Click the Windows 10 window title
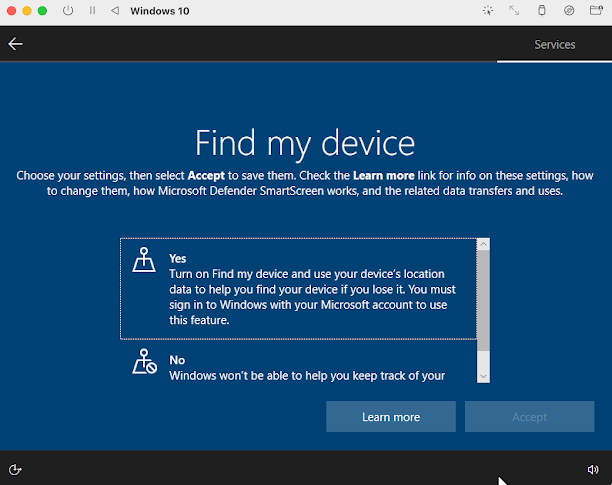Screen dimensions: 612x485 click(160, 11)
